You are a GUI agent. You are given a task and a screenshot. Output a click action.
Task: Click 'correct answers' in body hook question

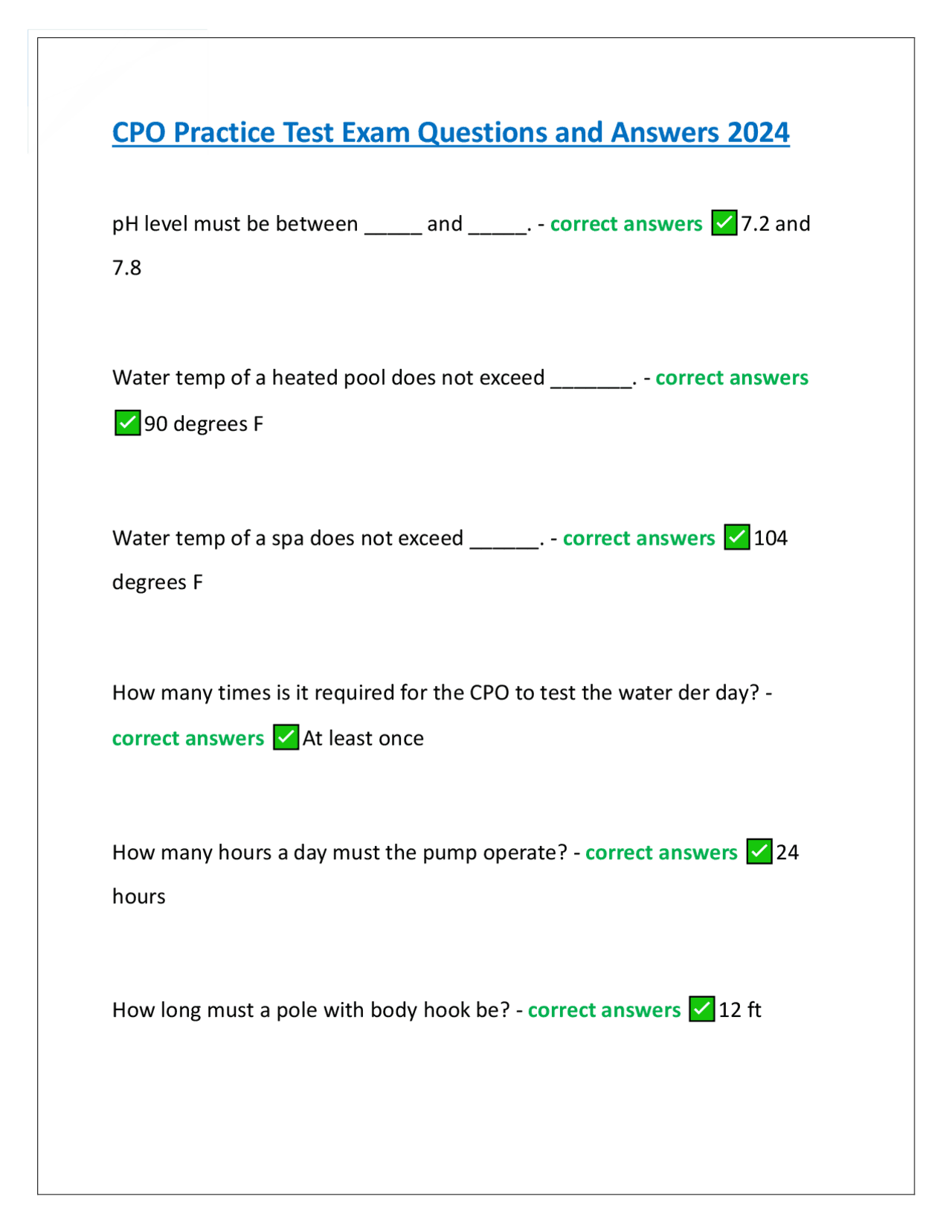[x=604, y=1010]
